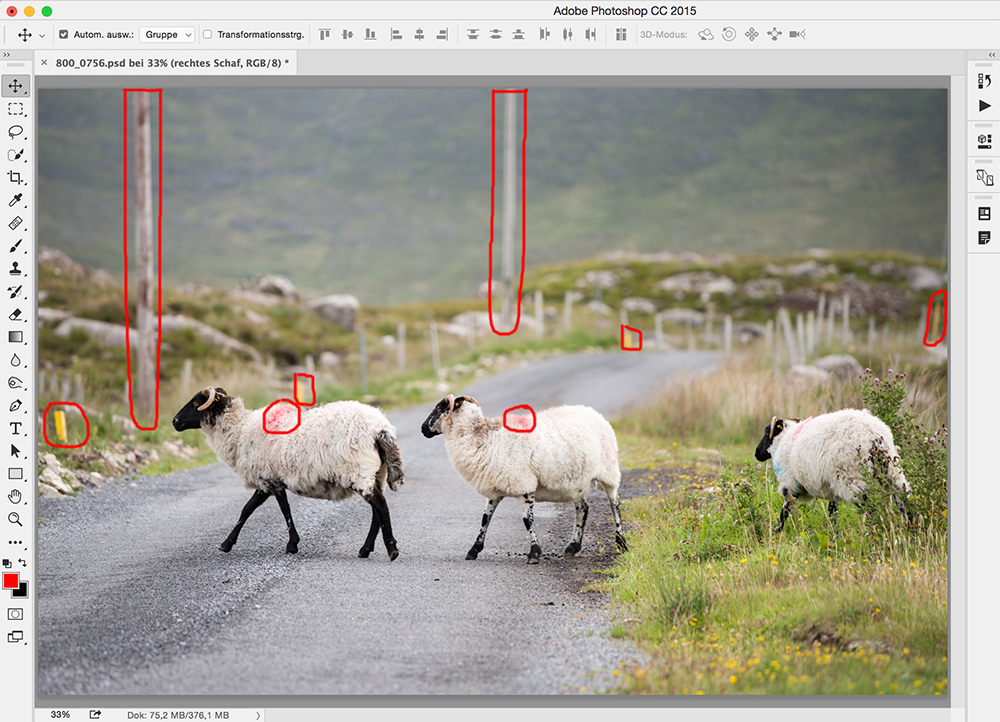Swap foreground and background colors
Viewport: 1000px width, 722px height.
(x=23, y=563)
